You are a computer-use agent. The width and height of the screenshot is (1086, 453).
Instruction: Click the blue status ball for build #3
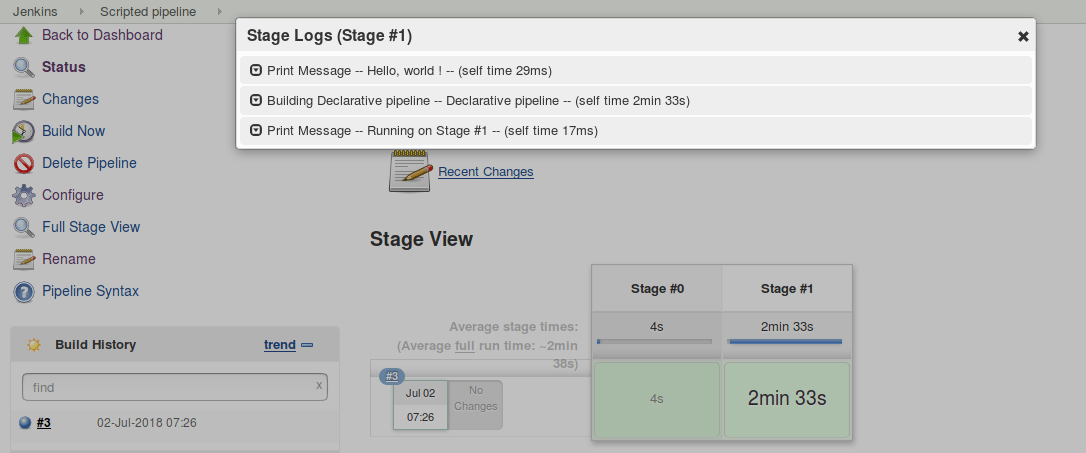25,423
